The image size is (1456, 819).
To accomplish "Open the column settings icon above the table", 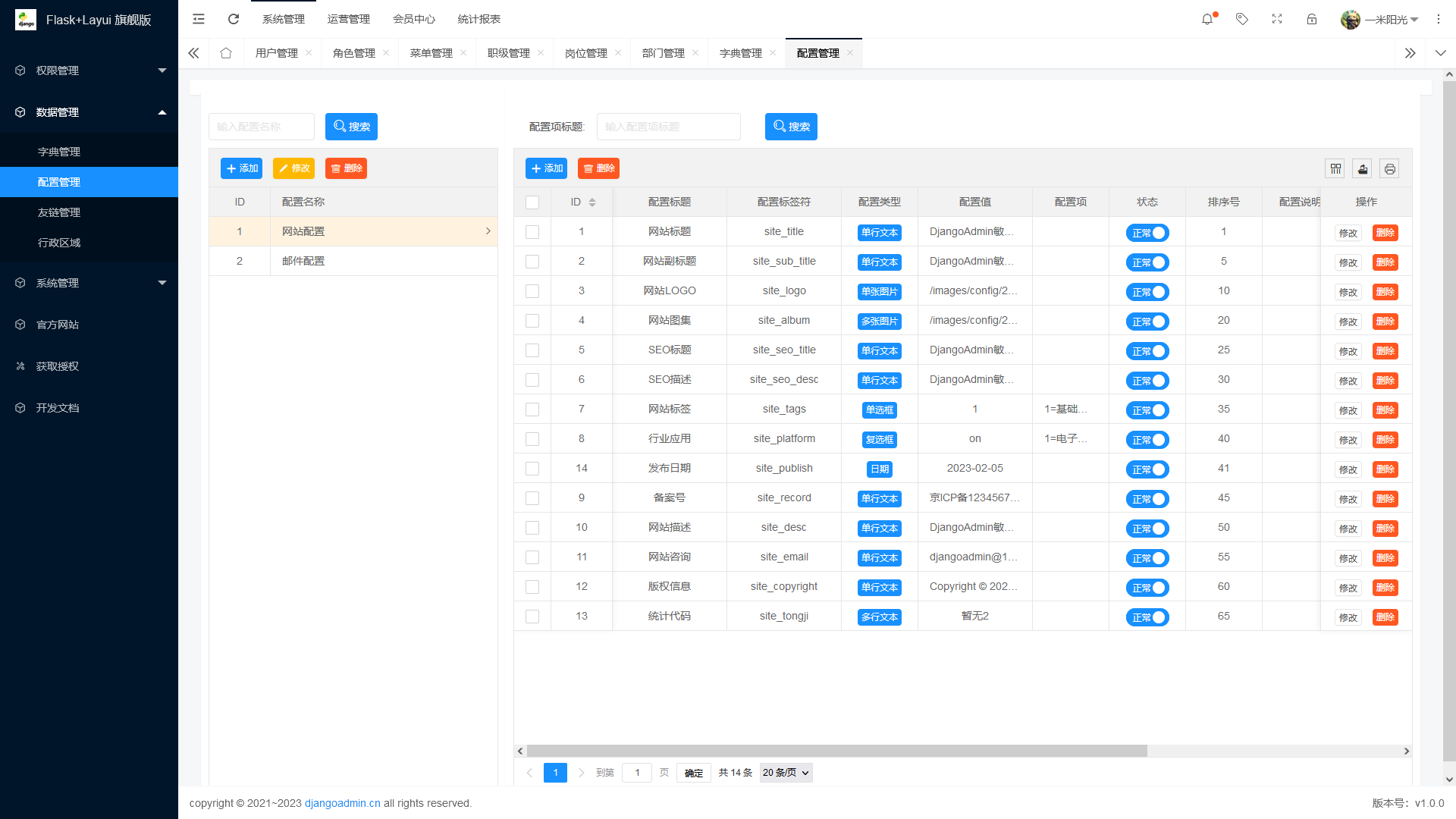I will pos(1335,168).
